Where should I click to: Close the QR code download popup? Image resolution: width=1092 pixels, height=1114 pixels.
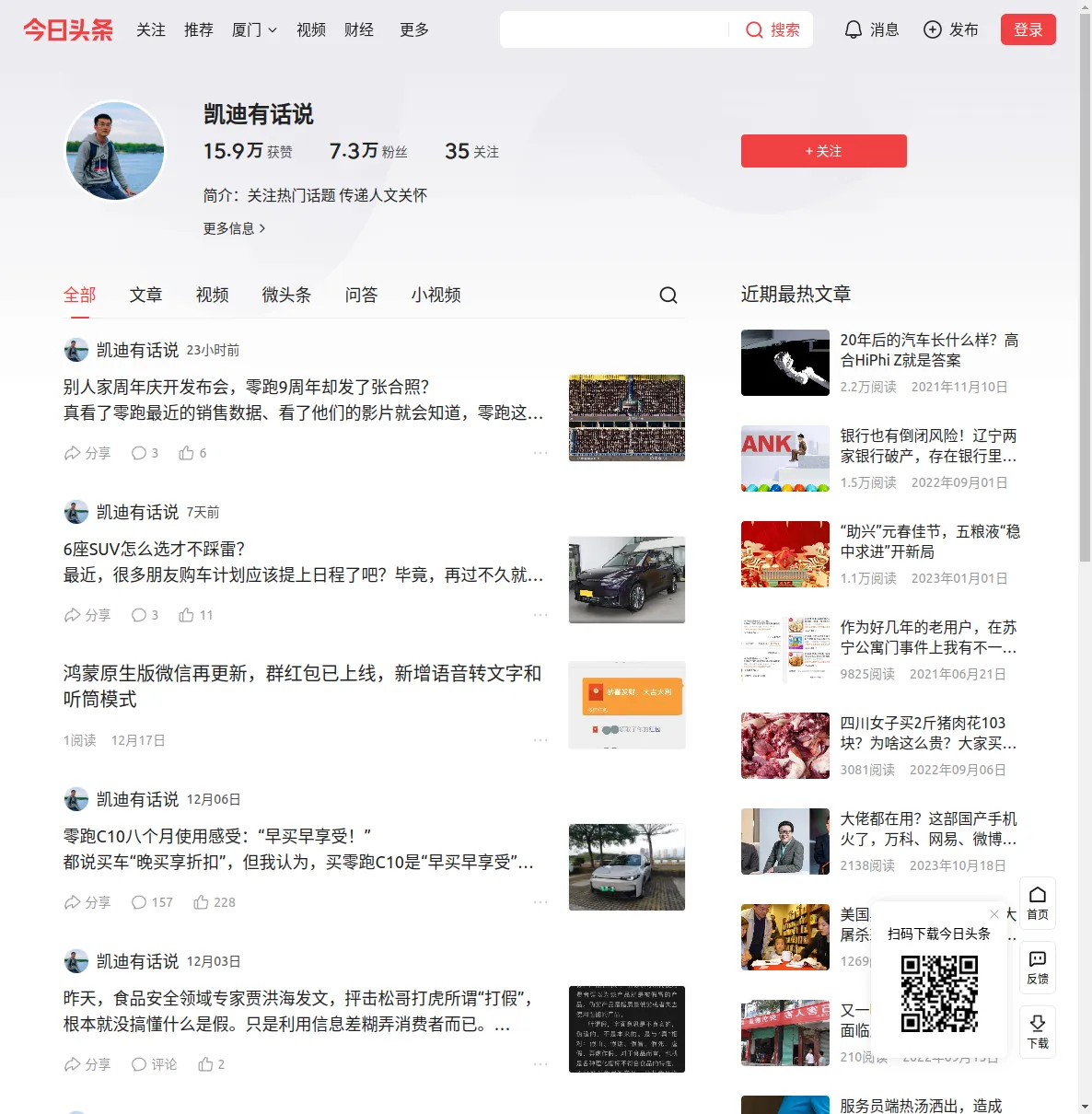click(994, 914)
